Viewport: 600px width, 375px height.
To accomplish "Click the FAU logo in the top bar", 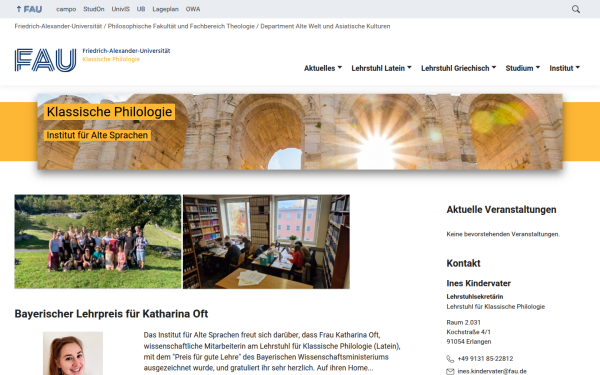I will [29, 9].
